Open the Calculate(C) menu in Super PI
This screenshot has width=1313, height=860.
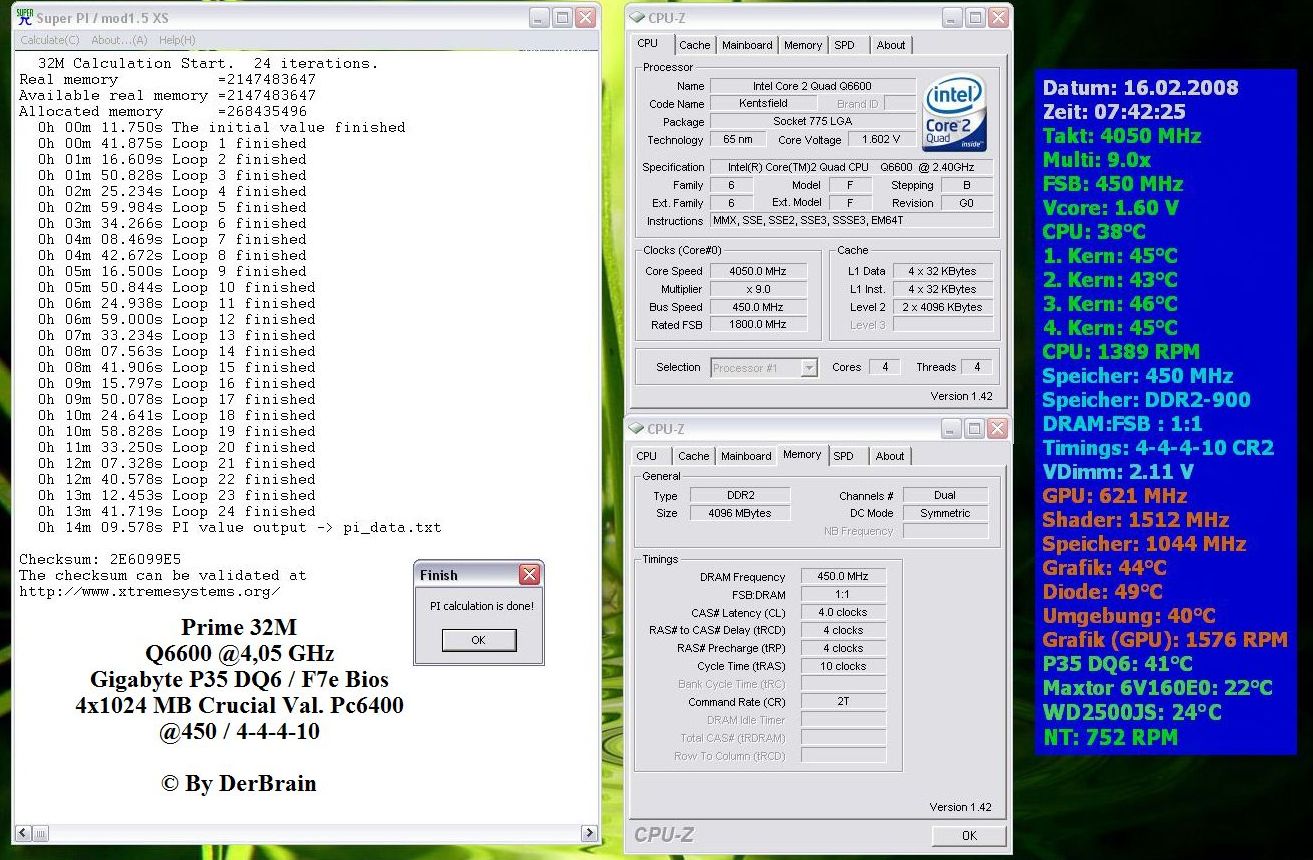point(50,40)
